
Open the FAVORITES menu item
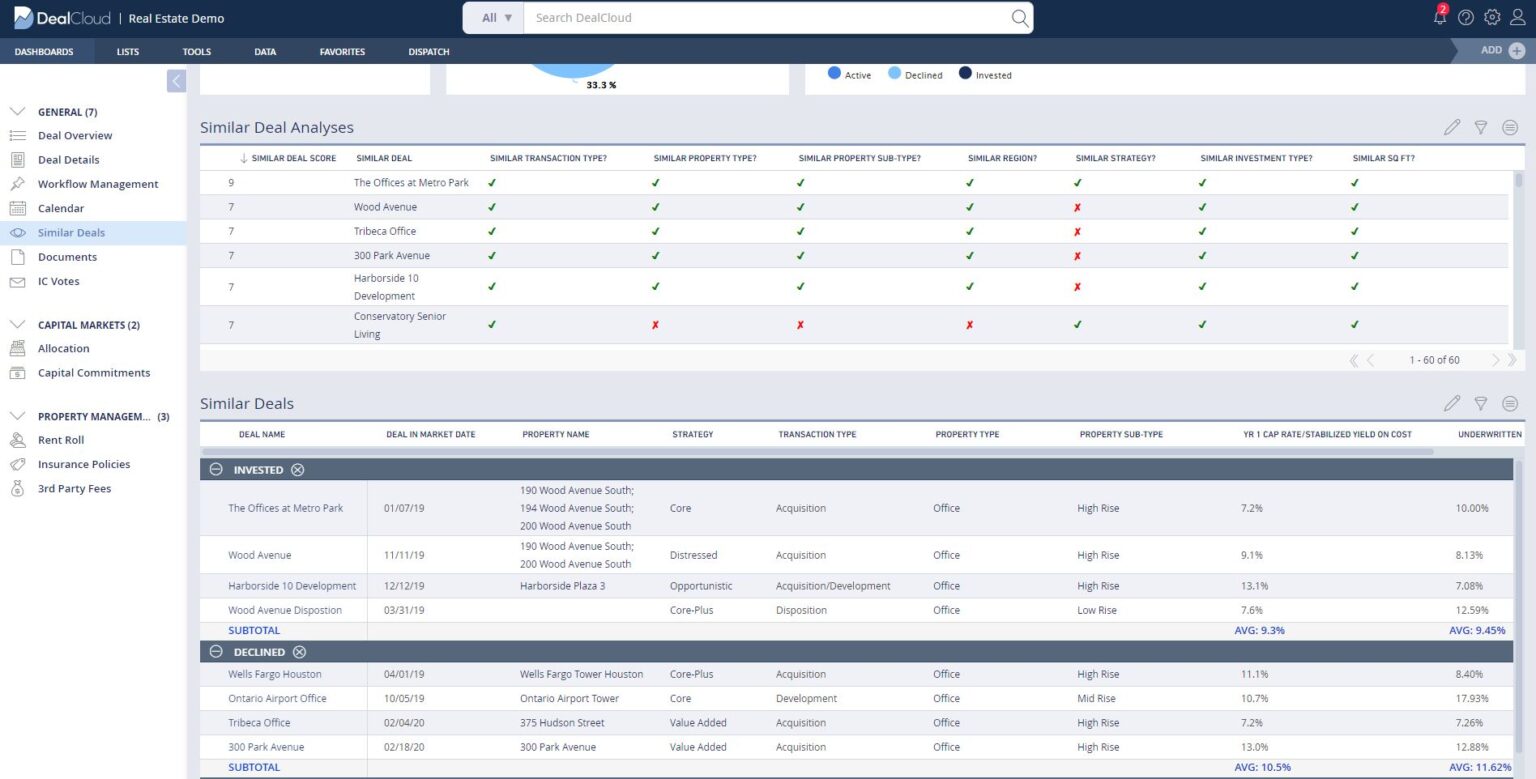pyautogui.click(x=341, y=51)
